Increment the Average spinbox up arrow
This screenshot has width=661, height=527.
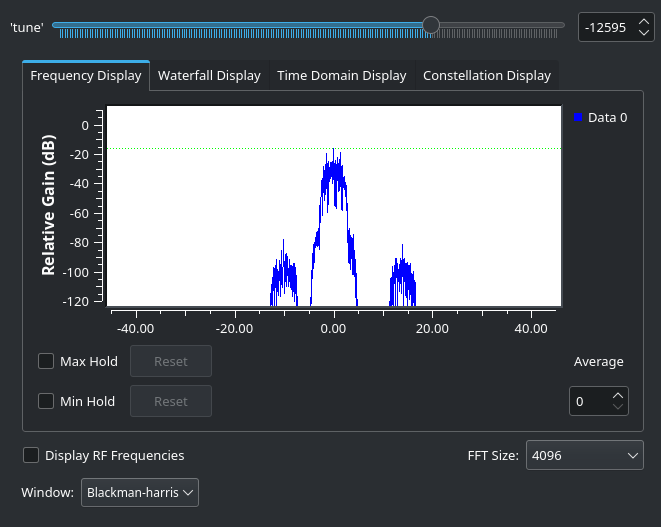click(618, 395)
